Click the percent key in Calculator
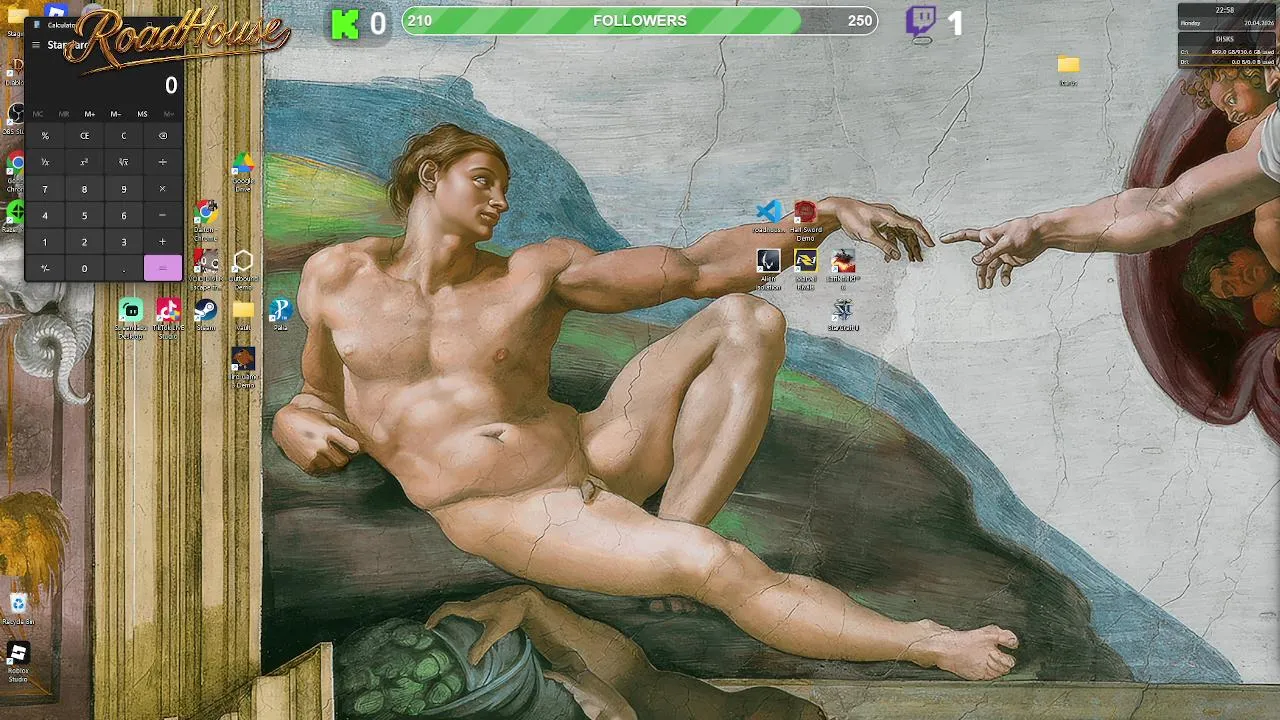 tap(45, 136)
